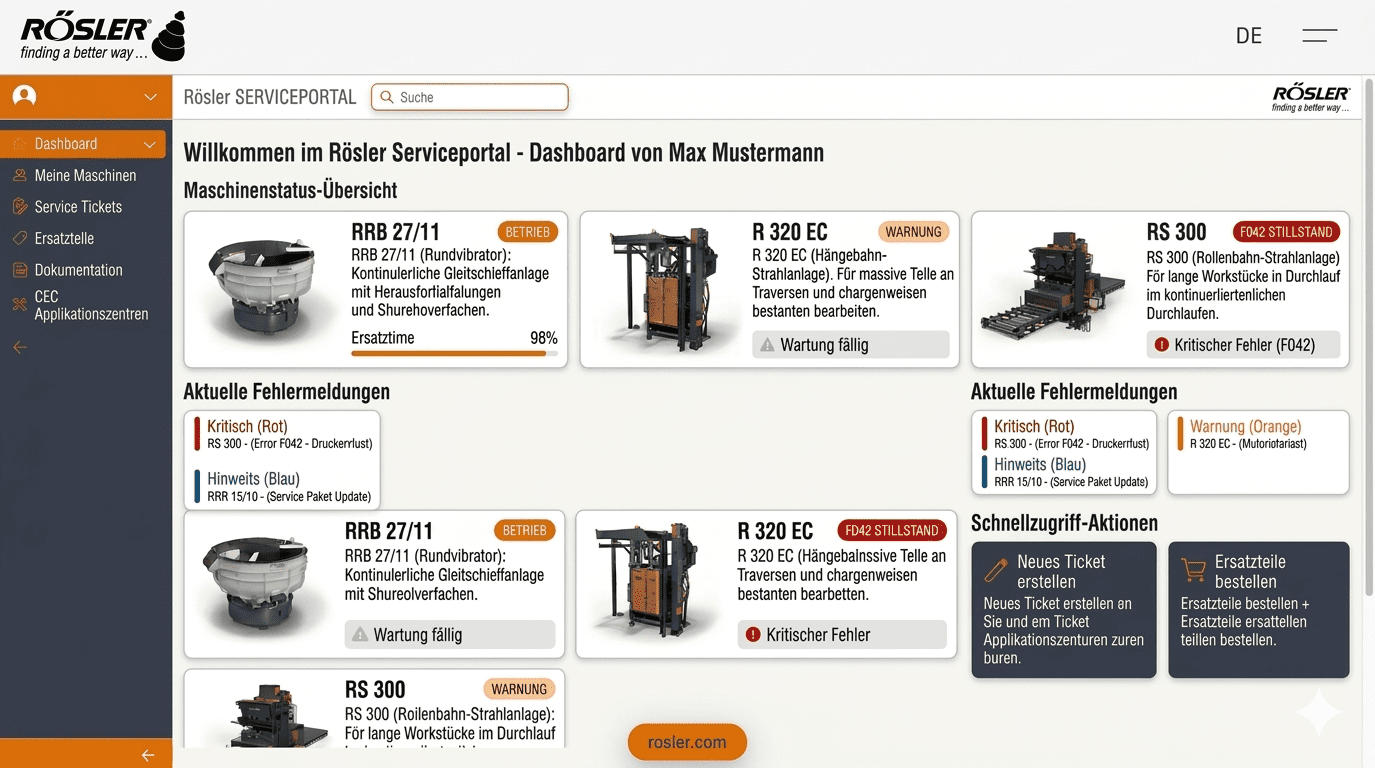Click the shopping cart icon for Ersatzteile

[1193, 570]
